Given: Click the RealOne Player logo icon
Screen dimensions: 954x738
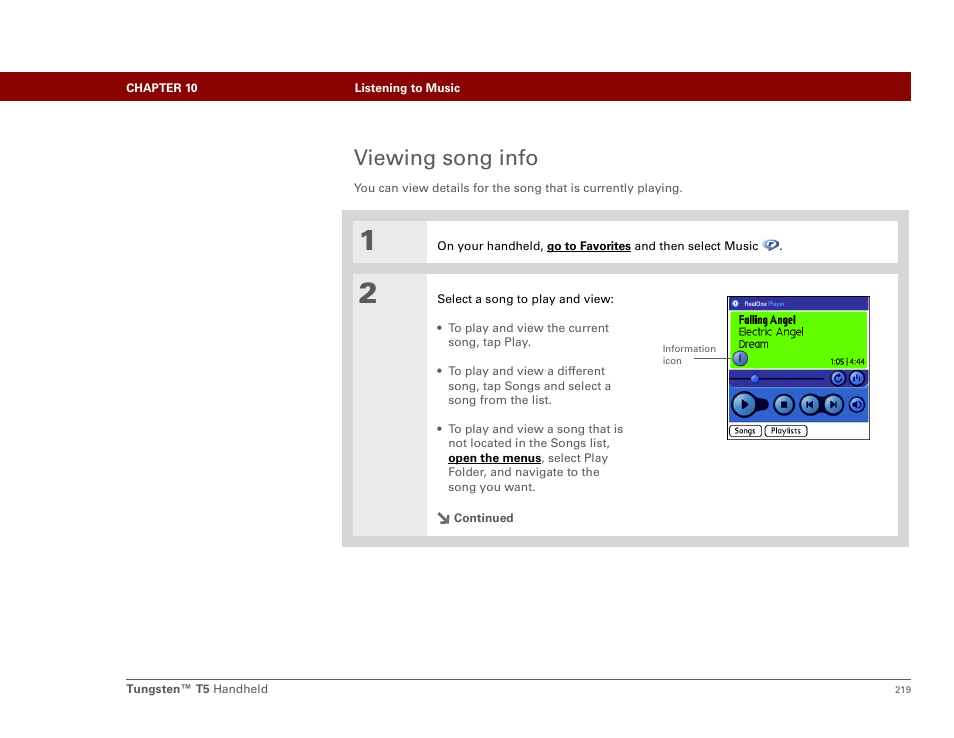Looking at the screenshot, I should pyautogui.click(x=735, y=304).
